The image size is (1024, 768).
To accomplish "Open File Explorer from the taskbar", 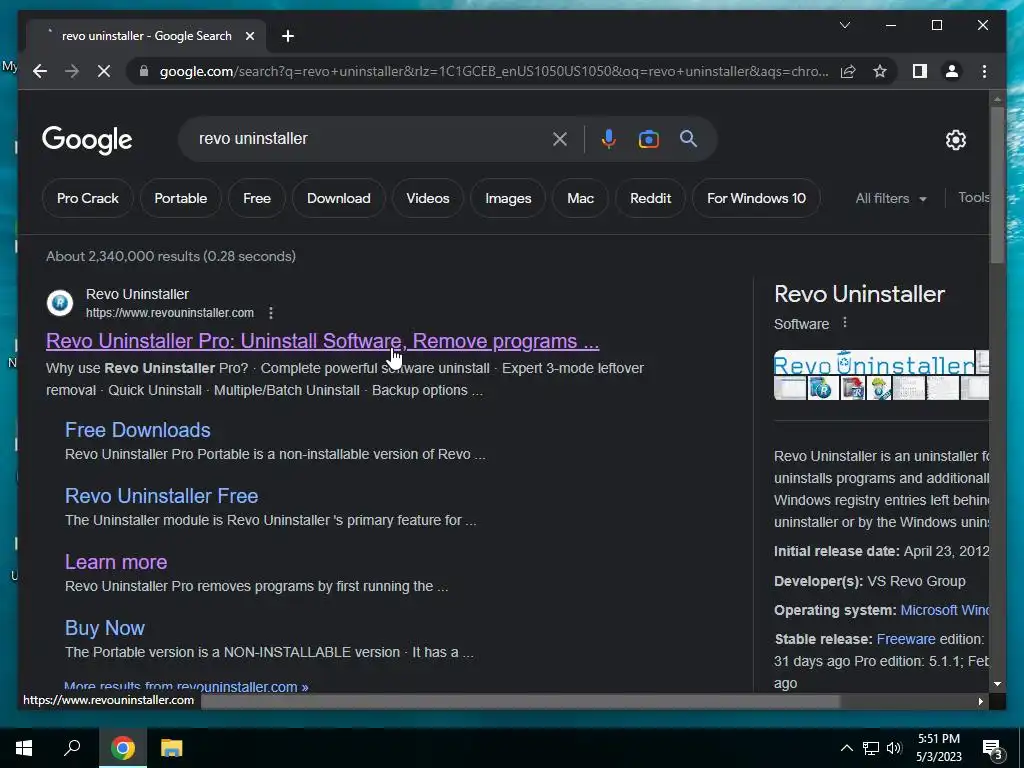I will pyautogui.click(x=171, y=748).
